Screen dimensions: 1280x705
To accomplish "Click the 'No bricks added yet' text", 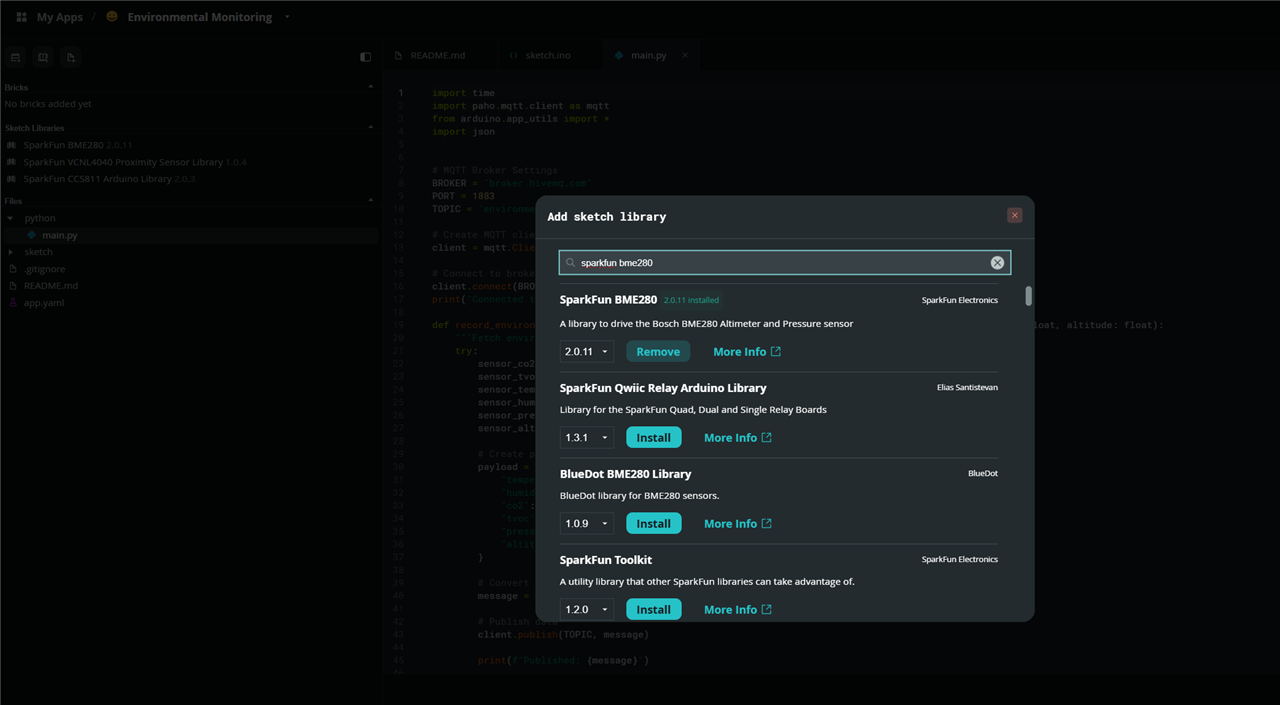I will tap(48, 104).
